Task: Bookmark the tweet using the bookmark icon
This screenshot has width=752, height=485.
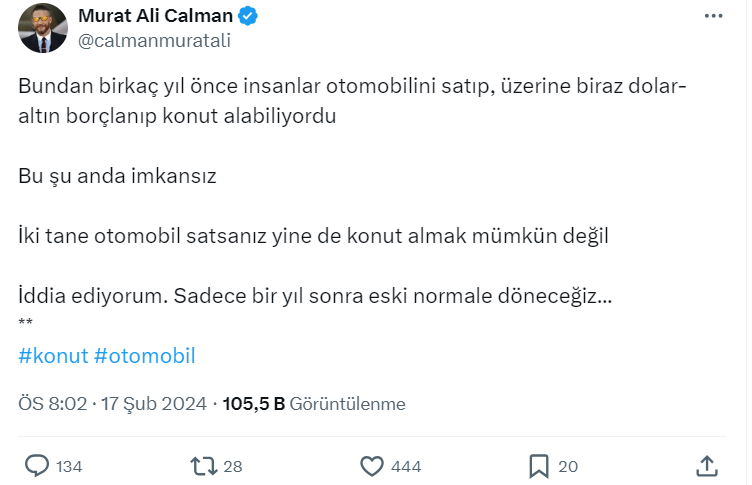Action: (539, 465)
